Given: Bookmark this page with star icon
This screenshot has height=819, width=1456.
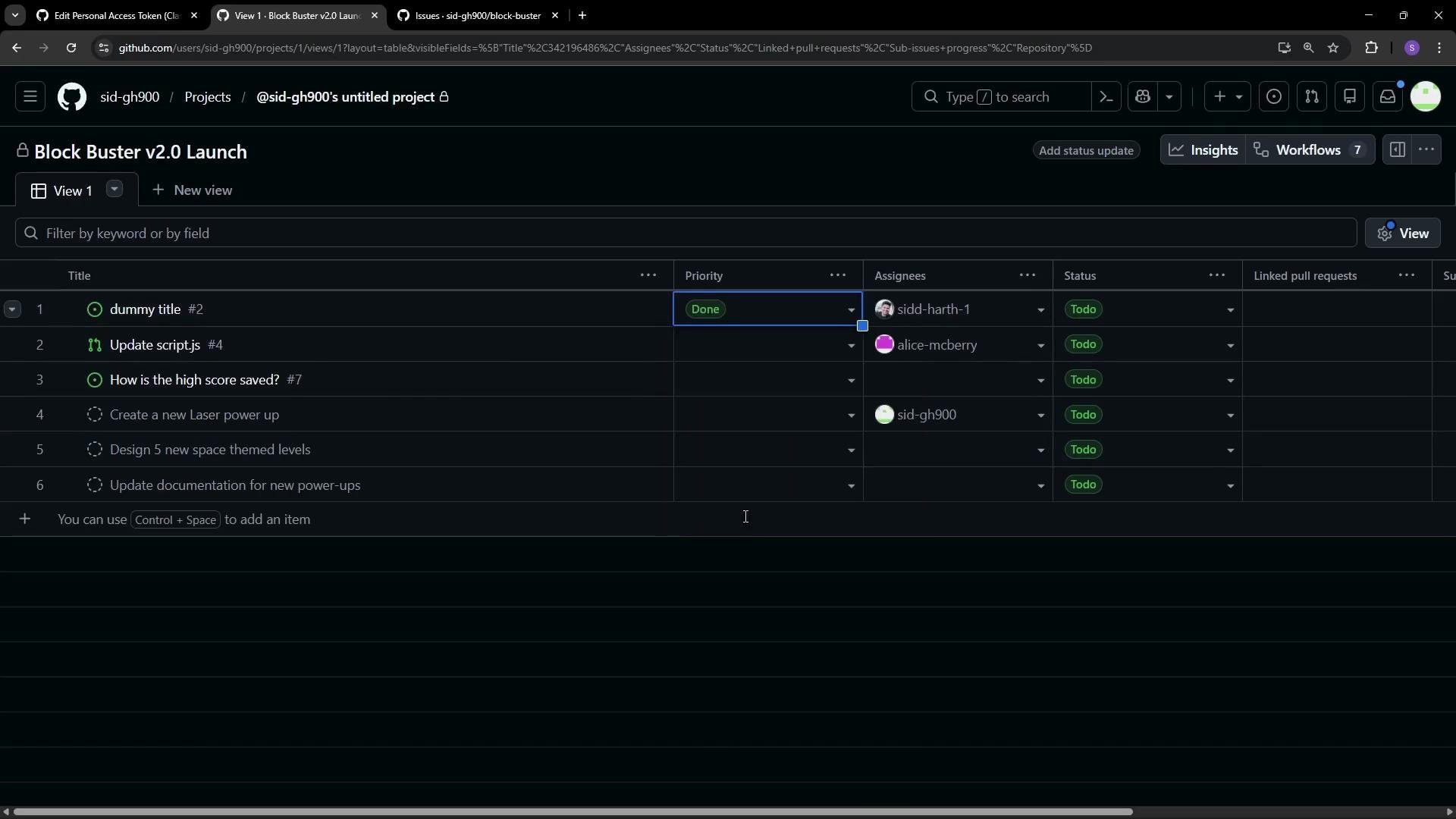Looking at the screenshot, I should tap(1333, 48).
